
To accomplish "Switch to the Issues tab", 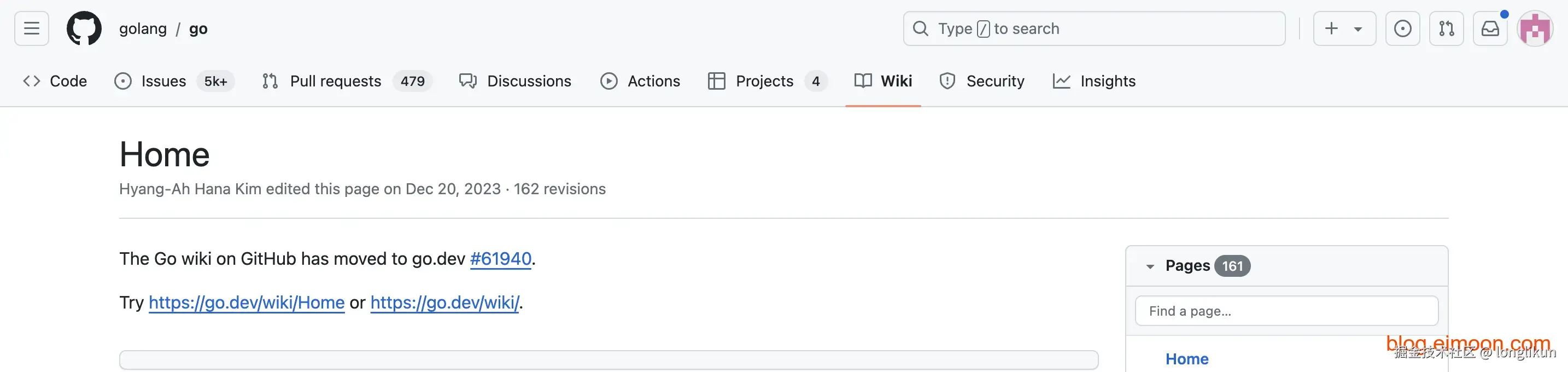I will [174, 81].
